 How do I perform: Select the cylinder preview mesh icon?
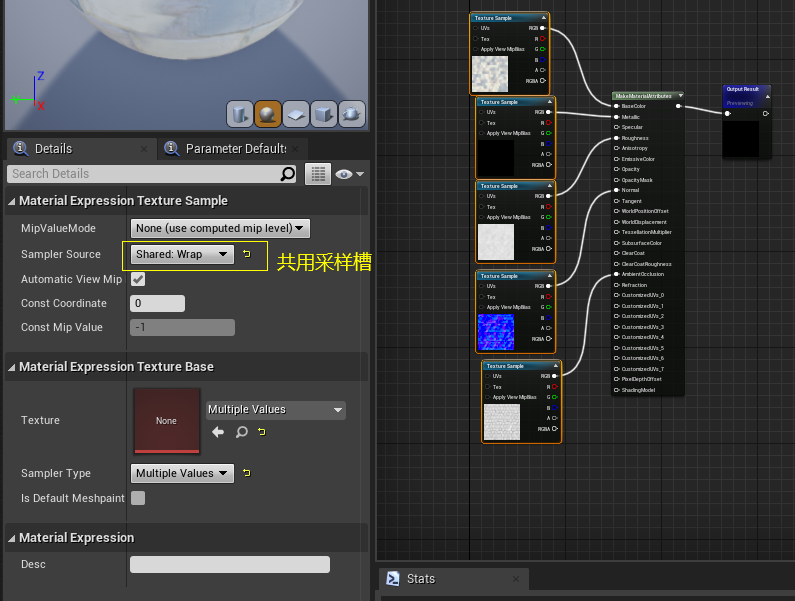[240, 114]
